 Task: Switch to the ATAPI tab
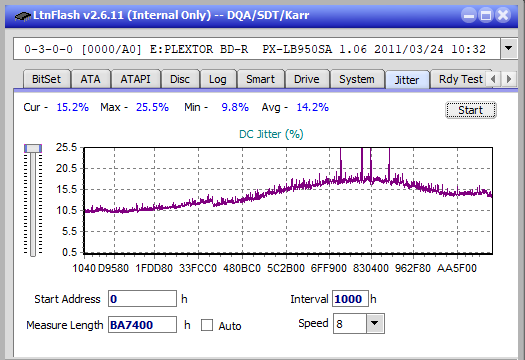(x=135, y=79)
